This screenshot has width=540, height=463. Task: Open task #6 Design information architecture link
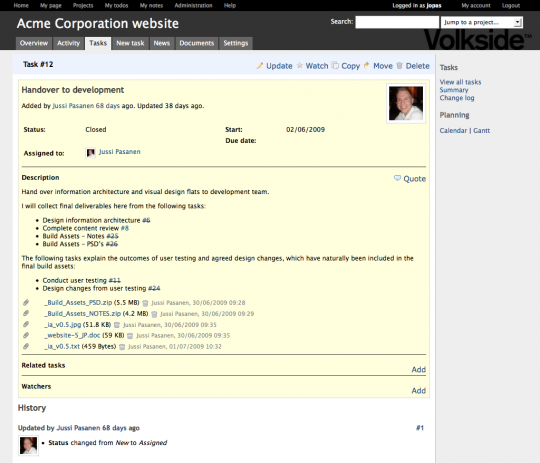(x=146, y=220)
